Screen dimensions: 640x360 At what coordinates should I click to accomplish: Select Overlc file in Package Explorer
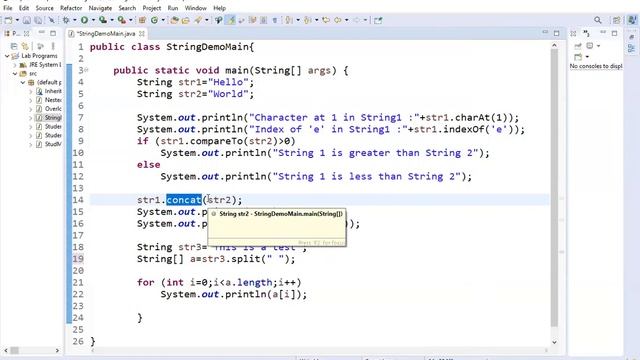[x=49, y=109]
